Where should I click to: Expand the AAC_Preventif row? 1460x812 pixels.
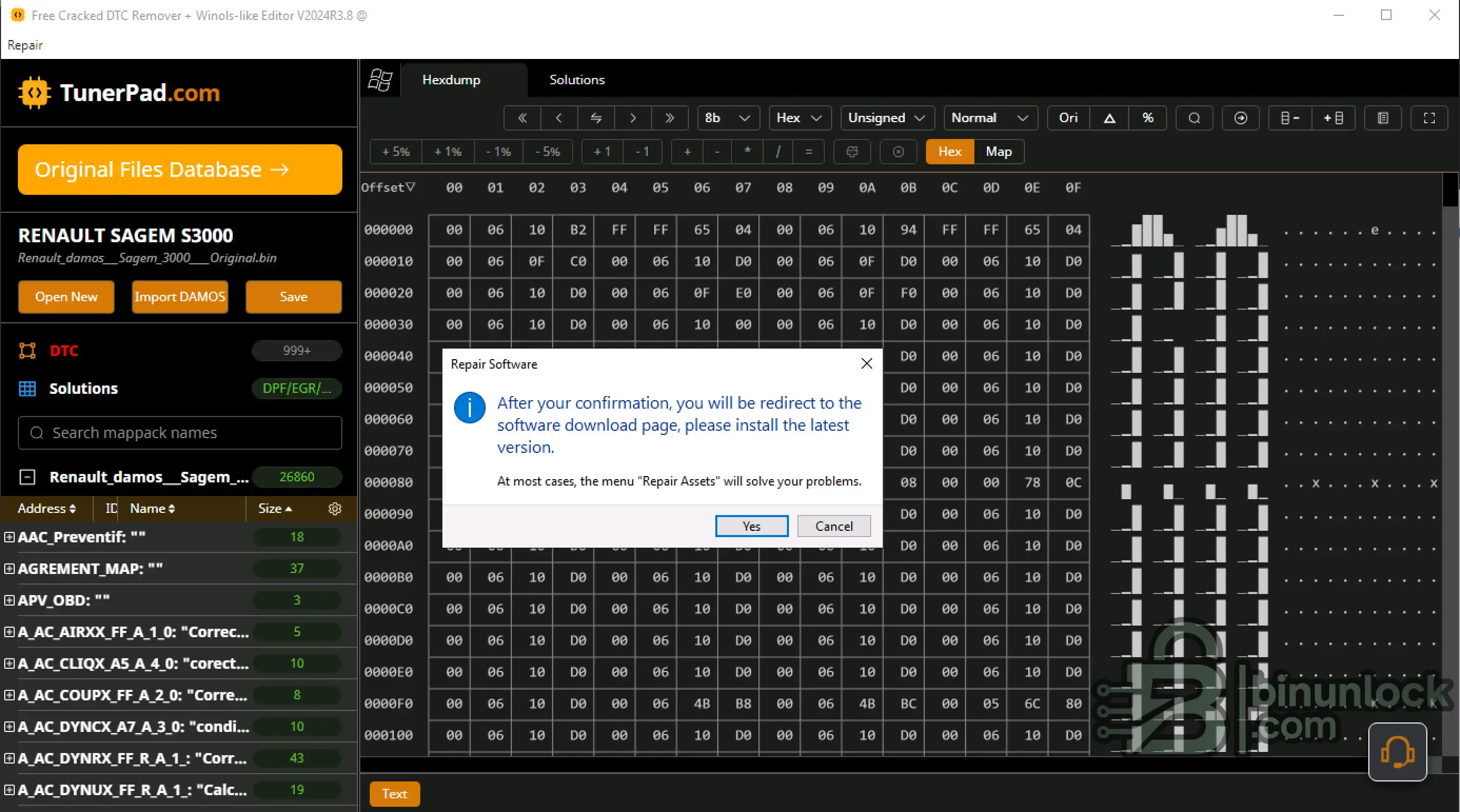[x=9, y=537]
